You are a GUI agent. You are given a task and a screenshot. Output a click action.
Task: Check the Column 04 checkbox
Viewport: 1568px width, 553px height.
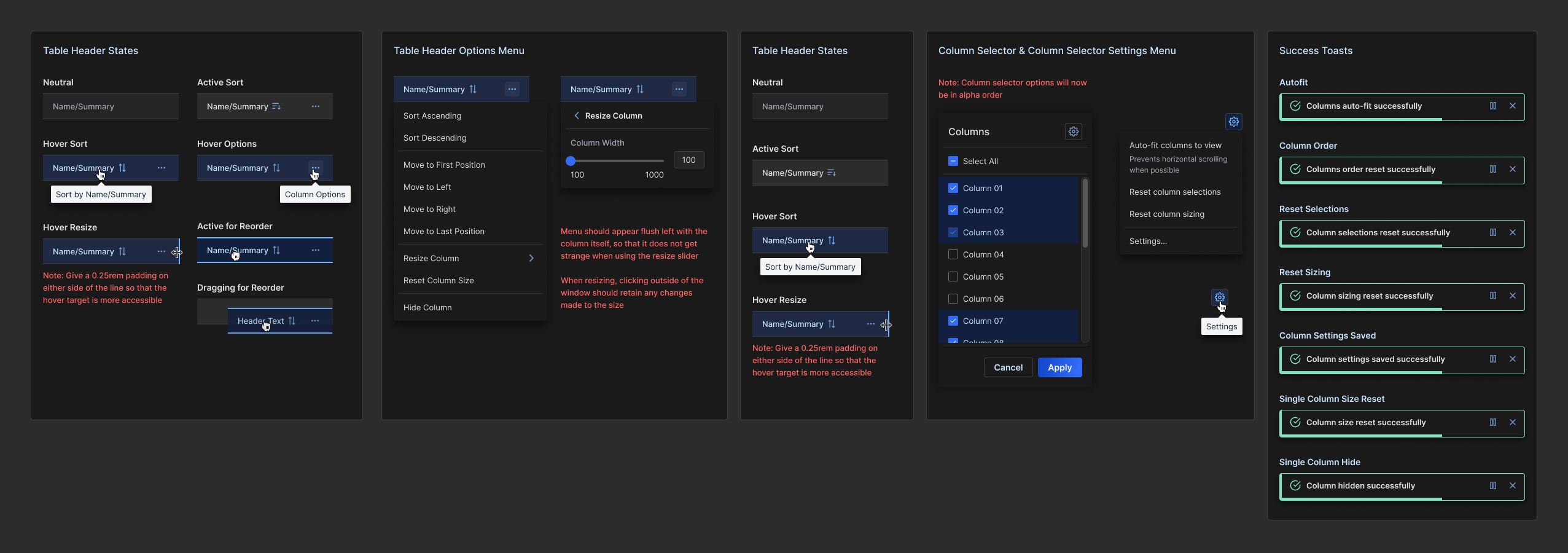coord(953,254)
